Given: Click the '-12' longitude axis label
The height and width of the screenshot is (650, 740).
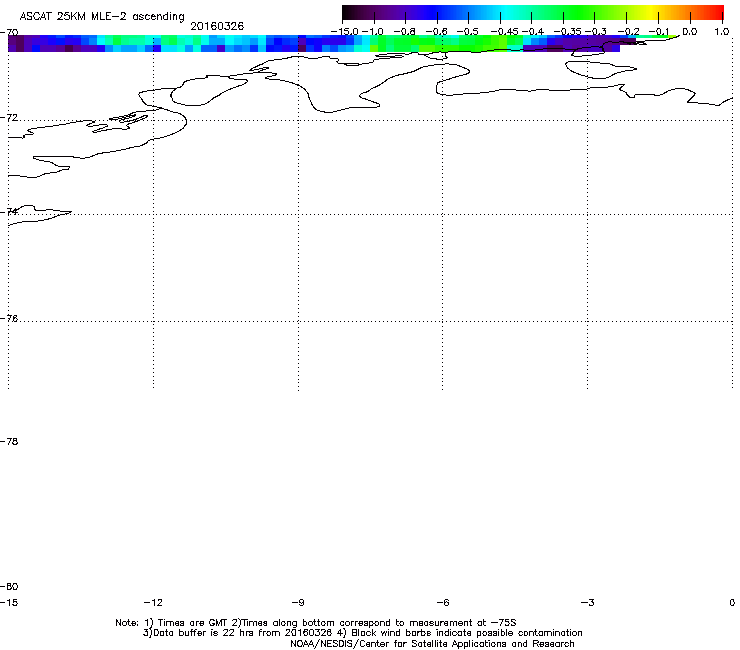Looking at the screenshot, I should pyautogui.click(x=153, y=602).
